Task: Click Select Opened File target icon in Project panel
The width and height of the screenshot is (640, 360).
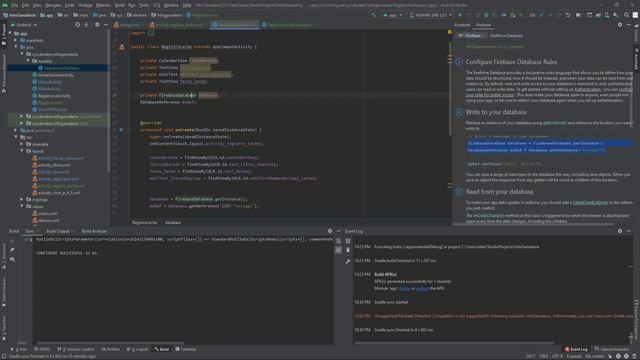Action: pos(77,25)
